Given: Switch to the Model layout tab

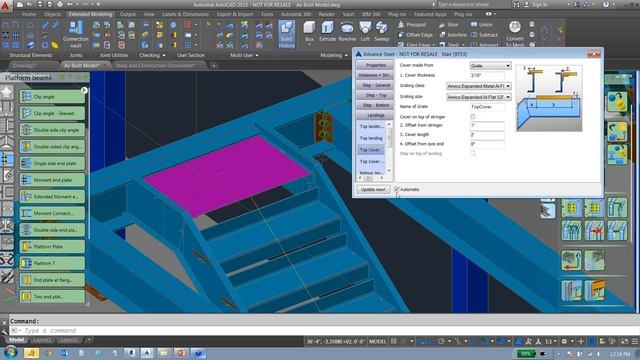Looking at the screenshot, I should [x=16, y=340].
